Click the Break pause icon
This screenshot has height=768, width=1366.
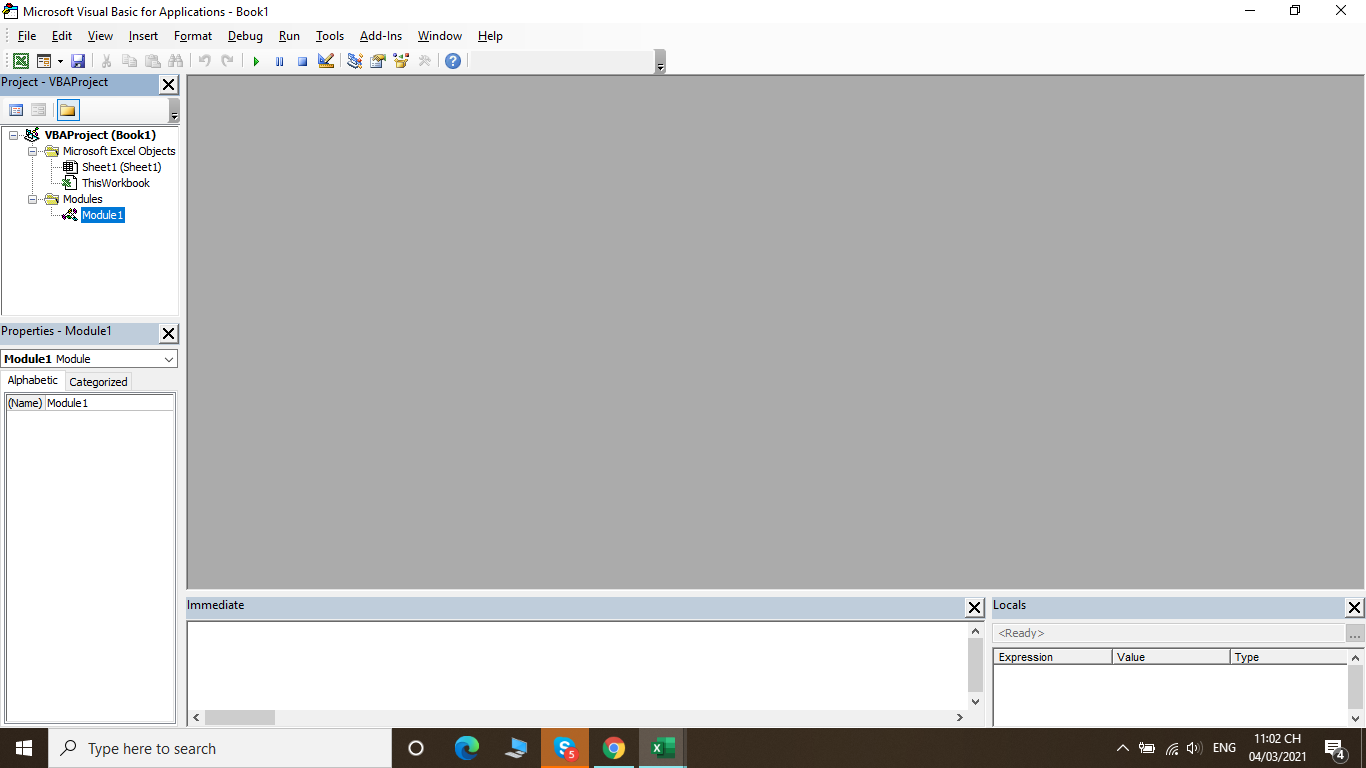coord(279,61)
